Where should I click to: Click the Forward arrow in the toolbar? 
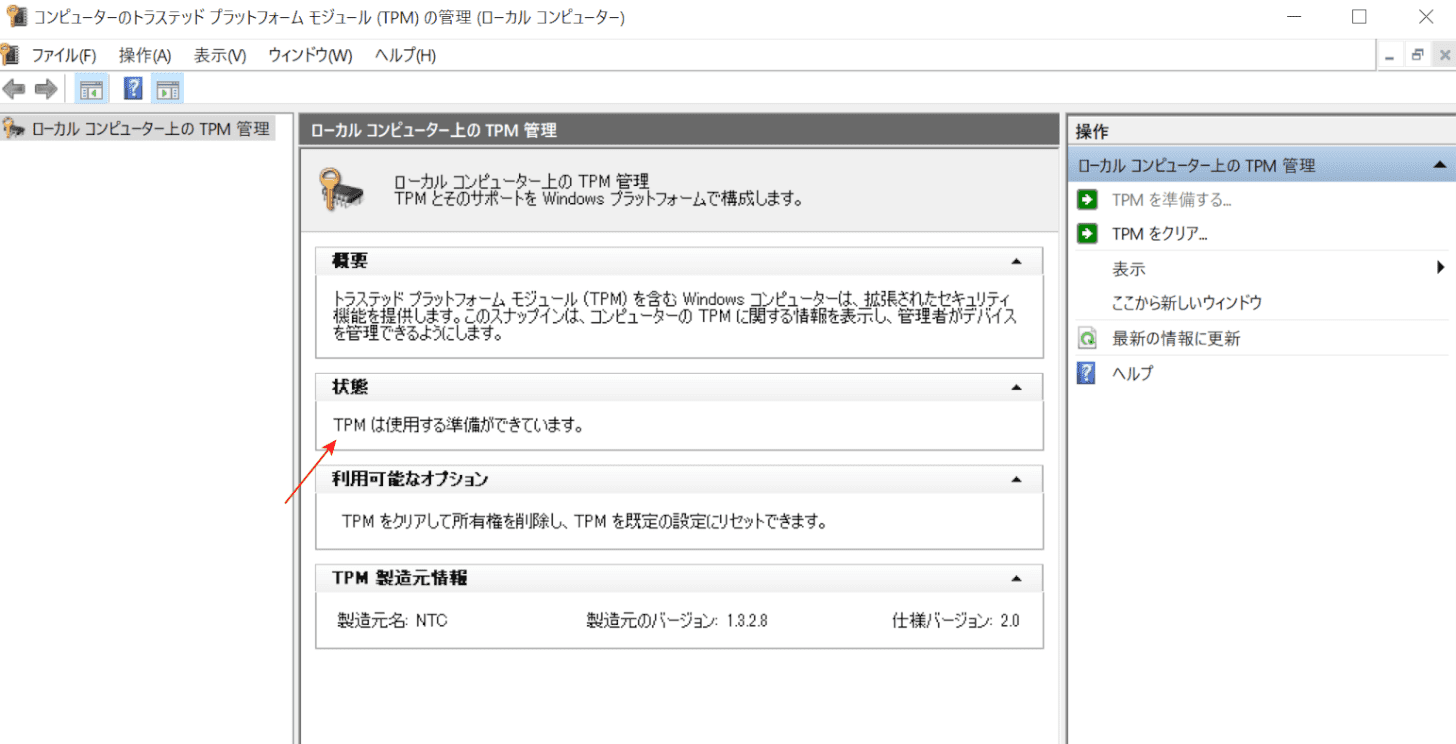[x=46, y=90]
